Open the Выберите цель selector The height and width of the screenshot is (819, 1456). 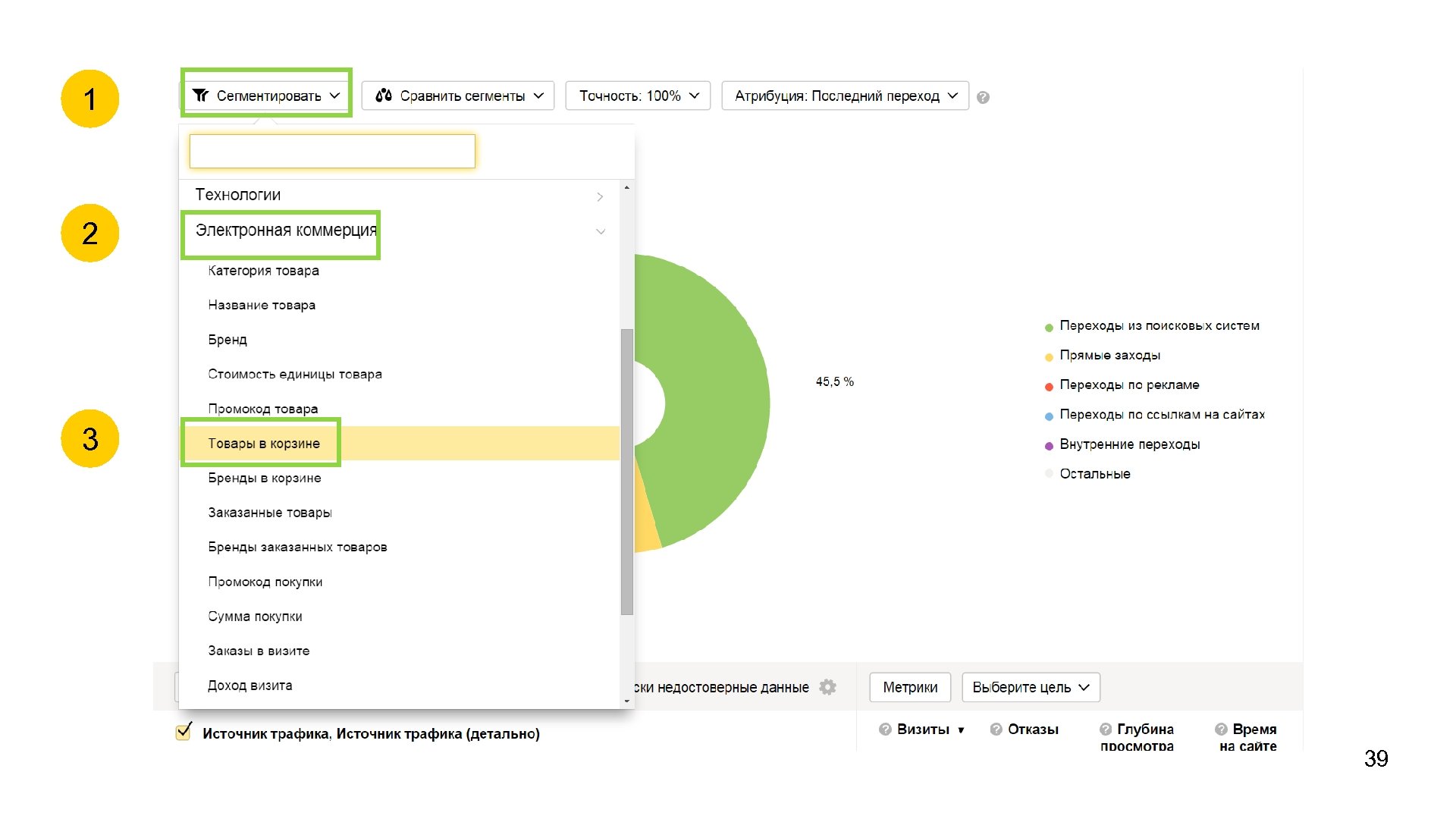point(1031,687)
